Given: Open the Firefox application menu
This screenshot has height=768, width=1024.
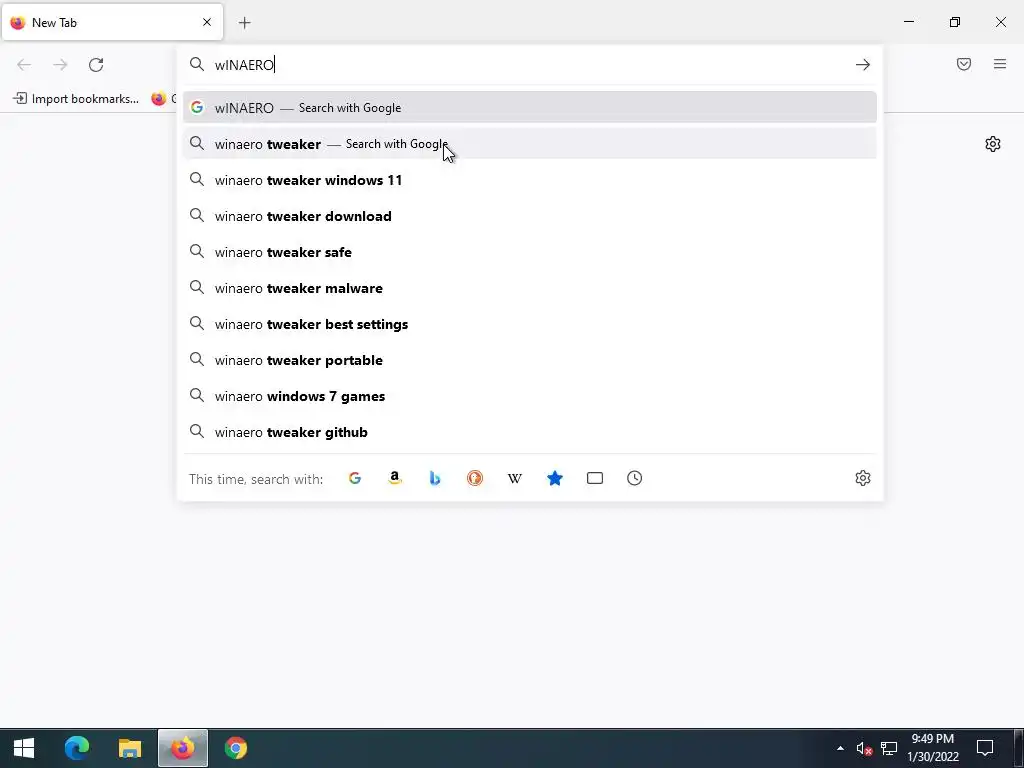Looking at the screenshot, I should pos(1000,64).
